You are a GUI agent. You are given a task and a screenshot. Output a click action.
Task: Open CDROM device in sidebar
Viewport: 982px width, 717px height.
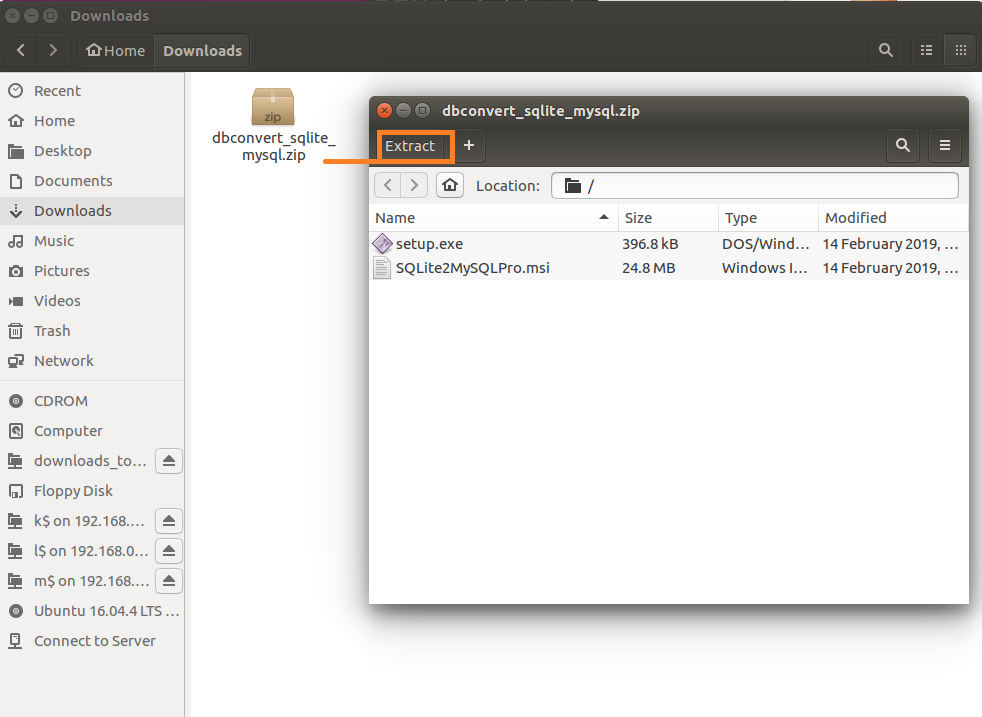(92, 401)
